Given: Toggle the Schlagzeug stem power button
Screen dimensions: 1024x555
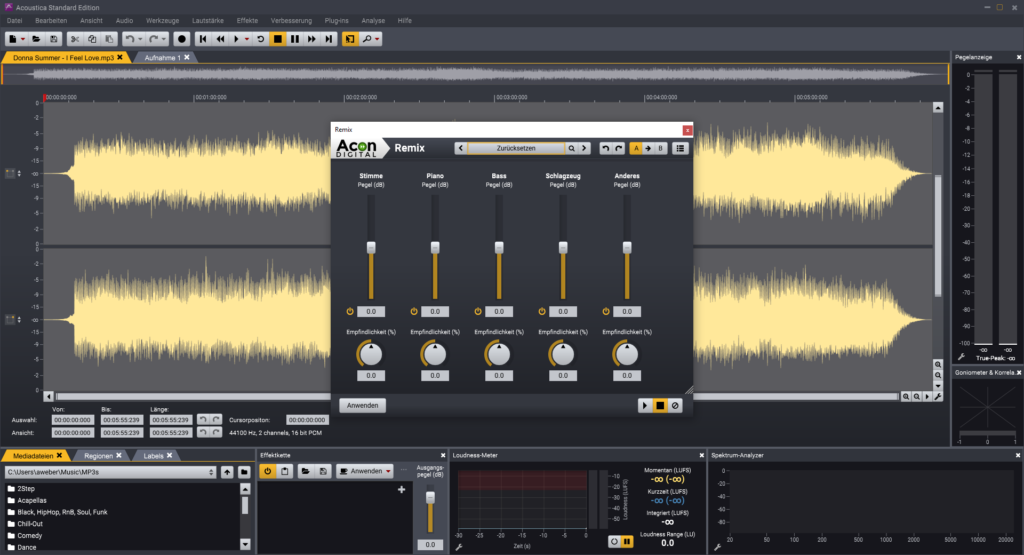Looking at the screenshot, I should [542, 311].
